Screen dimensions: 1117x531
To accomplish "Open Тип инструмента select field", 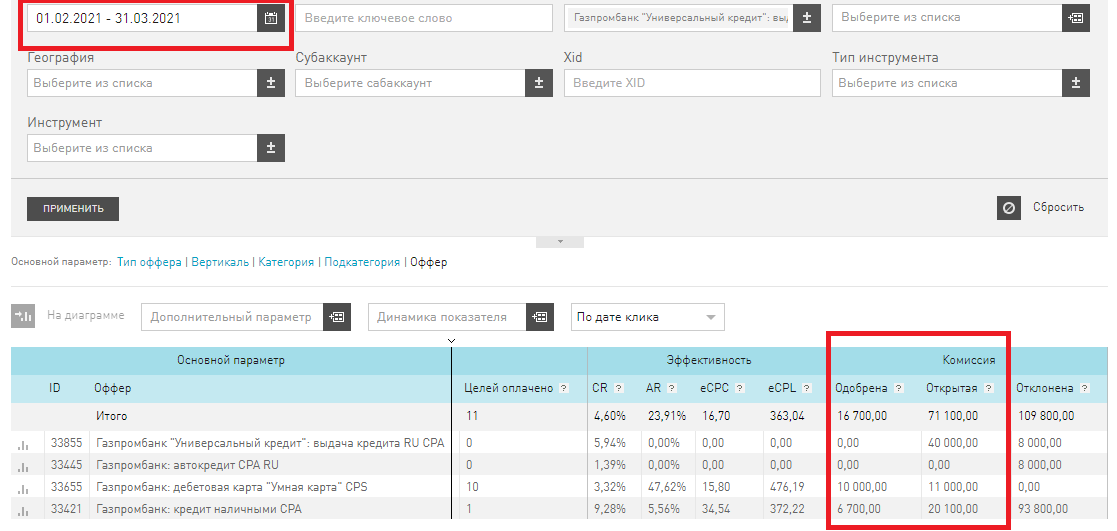I will click(x=947, y=83).
